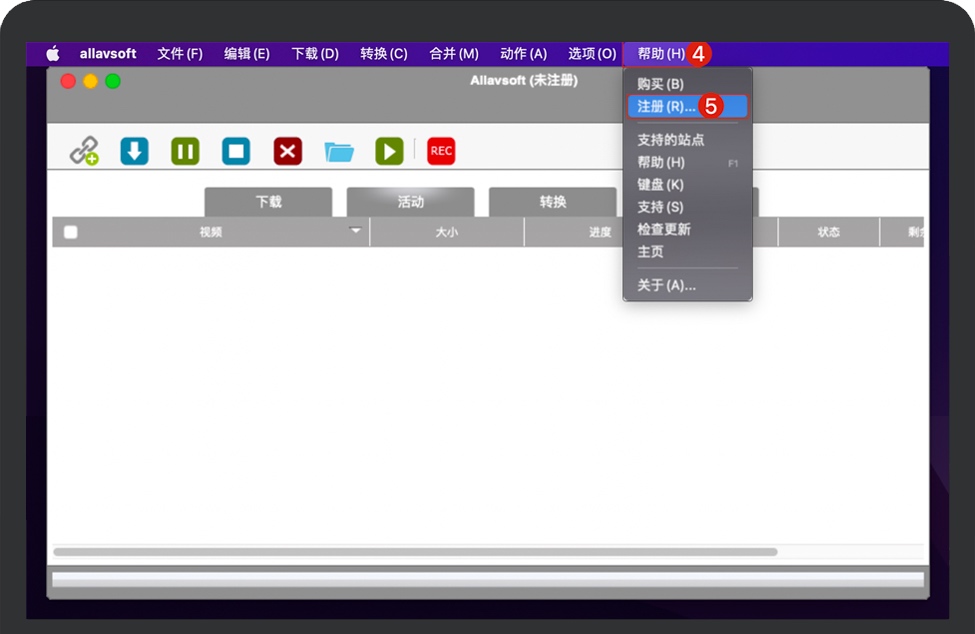This screenshot has height=634, width=975.
Task: Click the paste URL link icon
Action: click(x=84, y=150)
